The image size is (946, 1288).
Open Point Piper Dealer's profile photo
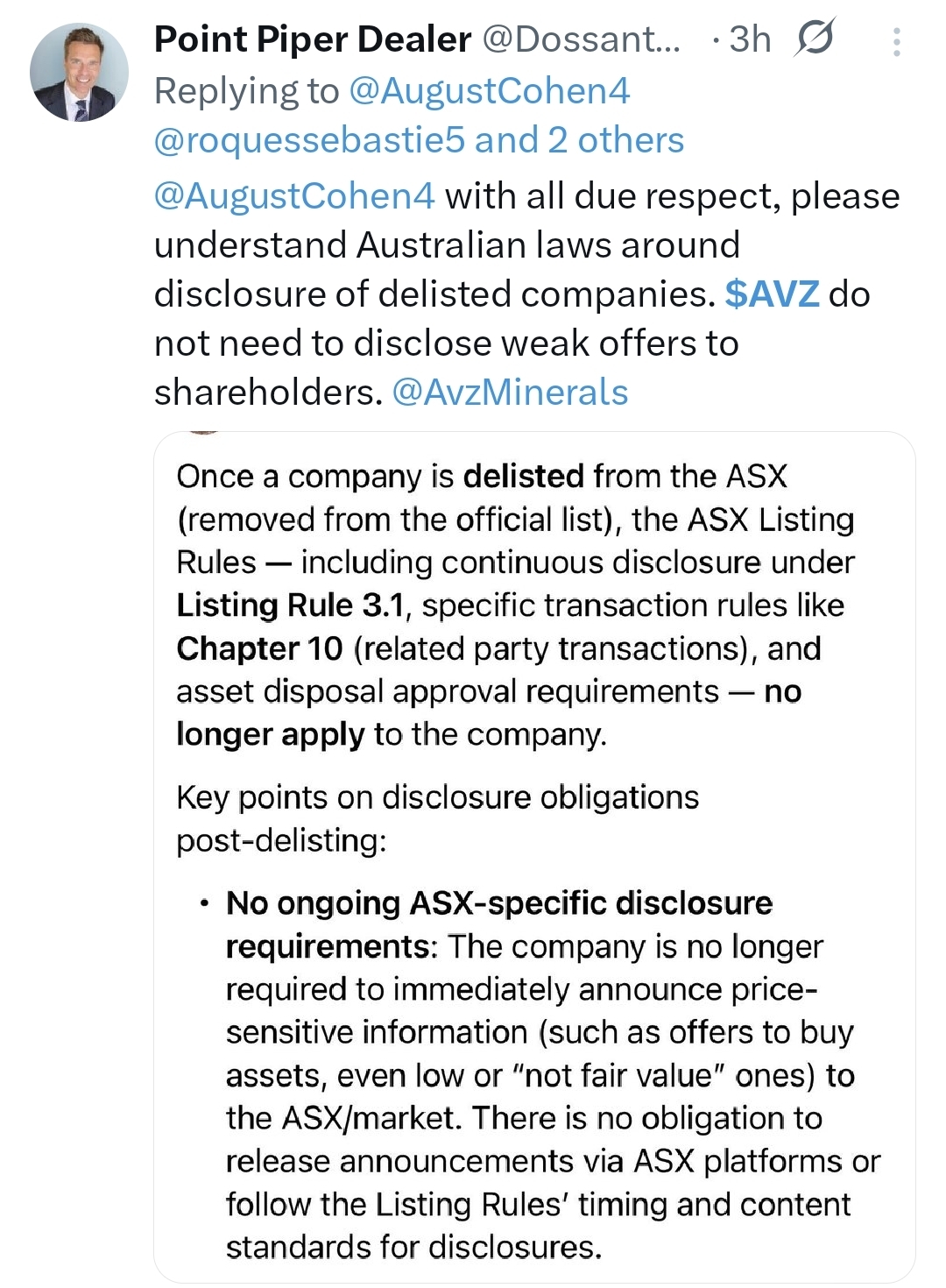point(79,72)
